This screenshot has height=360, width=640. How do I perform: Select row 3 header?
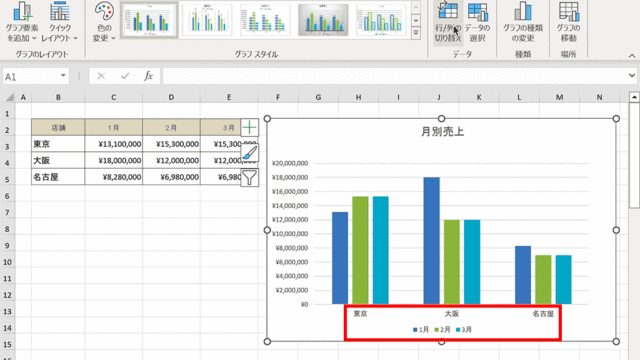coord(7,147)
